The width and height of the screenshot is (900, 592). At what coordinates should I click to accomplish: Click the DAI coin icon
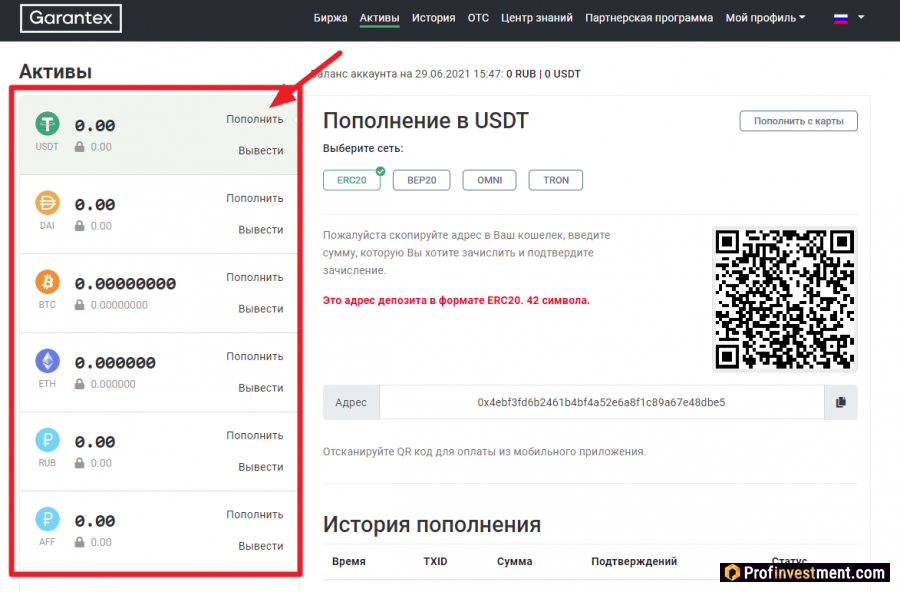(x=47, y=203)
